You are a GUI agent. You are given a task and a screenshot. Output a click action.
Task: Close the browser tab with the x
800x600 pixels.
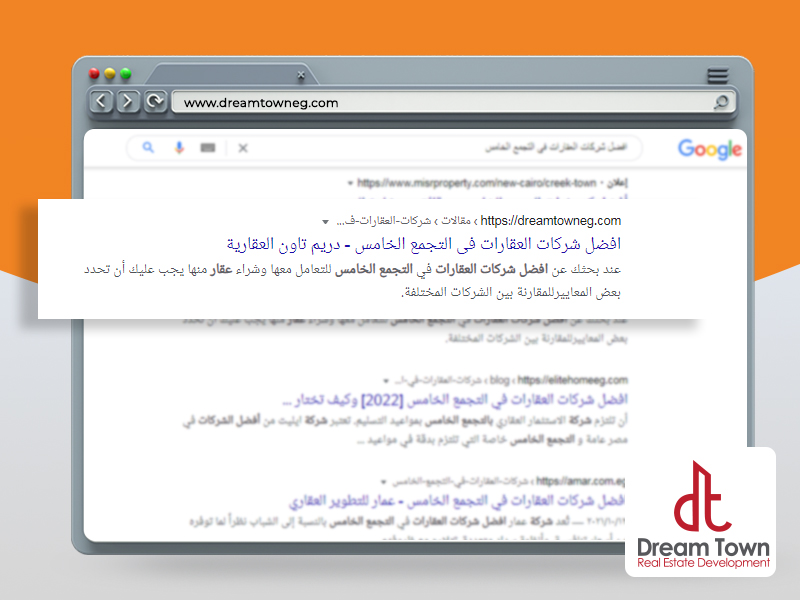point(301,76)
